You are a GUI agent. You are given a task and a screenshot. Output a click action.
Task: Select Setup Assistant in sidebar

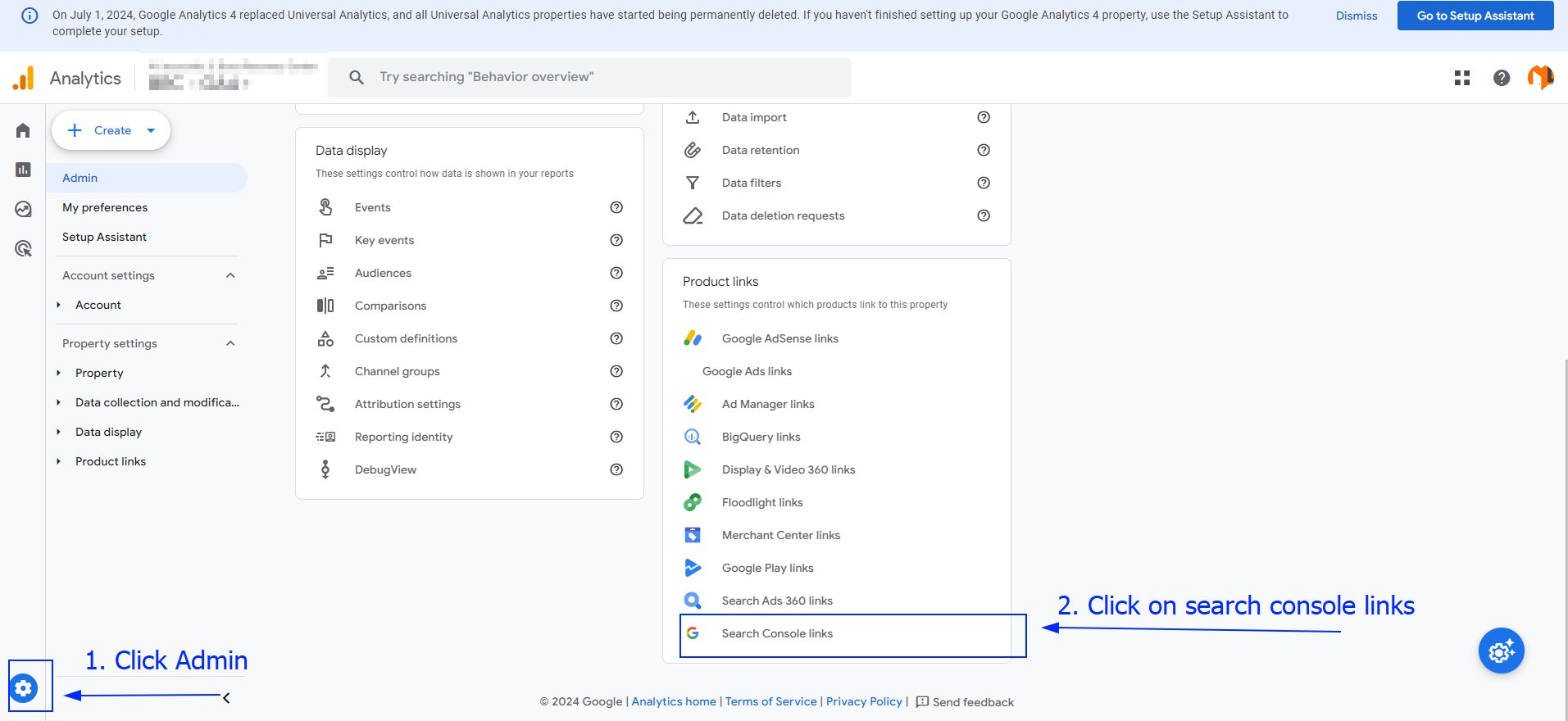(104, 237)
